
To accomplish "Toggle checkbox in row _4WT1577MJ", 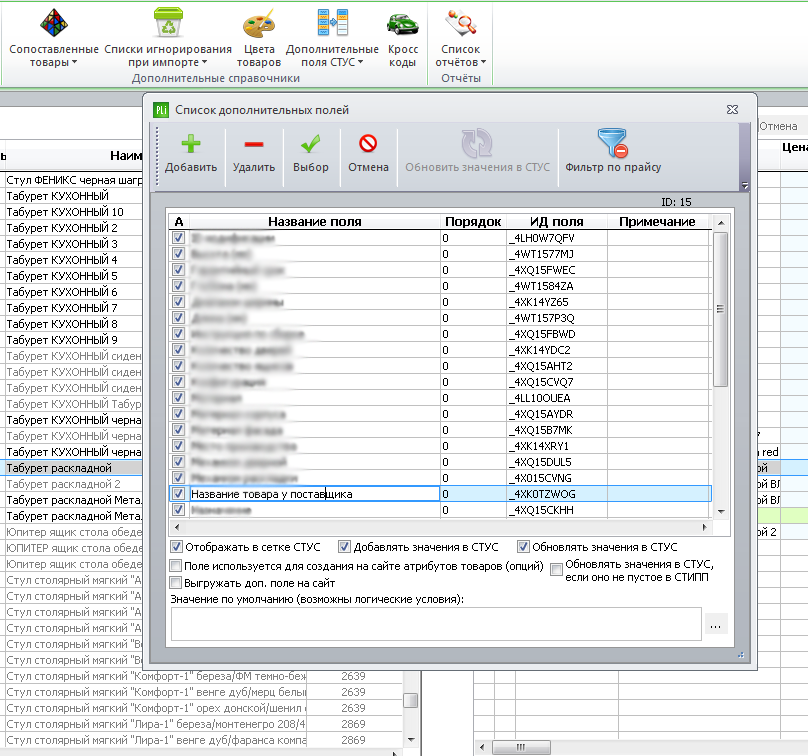I will 178,254.
